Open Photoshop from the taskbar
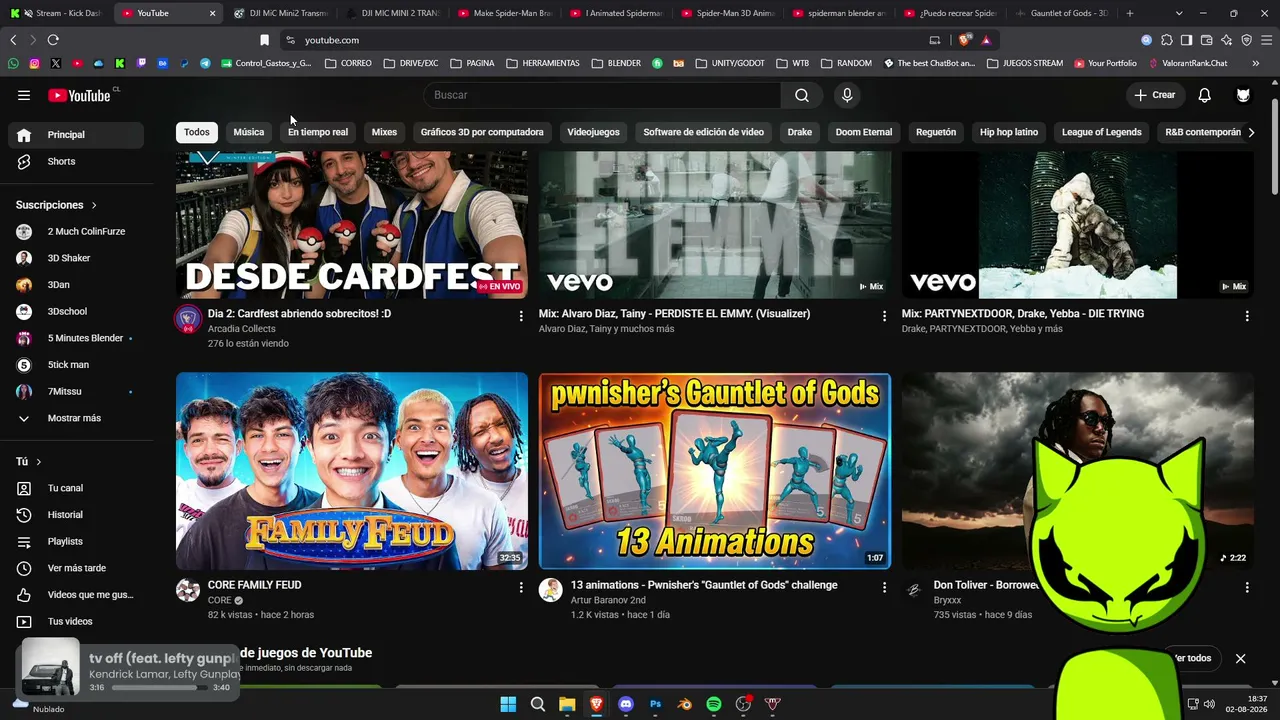1280x720 pixels. pyautogui.click(x=656, y=704)
